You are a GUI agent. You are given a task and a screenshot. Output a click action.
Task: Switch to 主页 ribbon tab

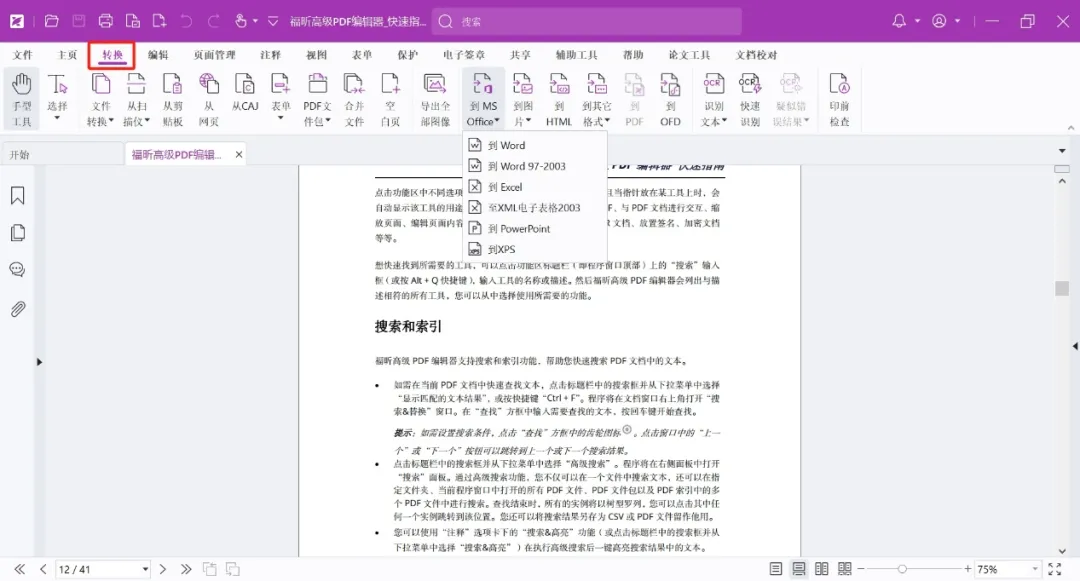point(67,55)
